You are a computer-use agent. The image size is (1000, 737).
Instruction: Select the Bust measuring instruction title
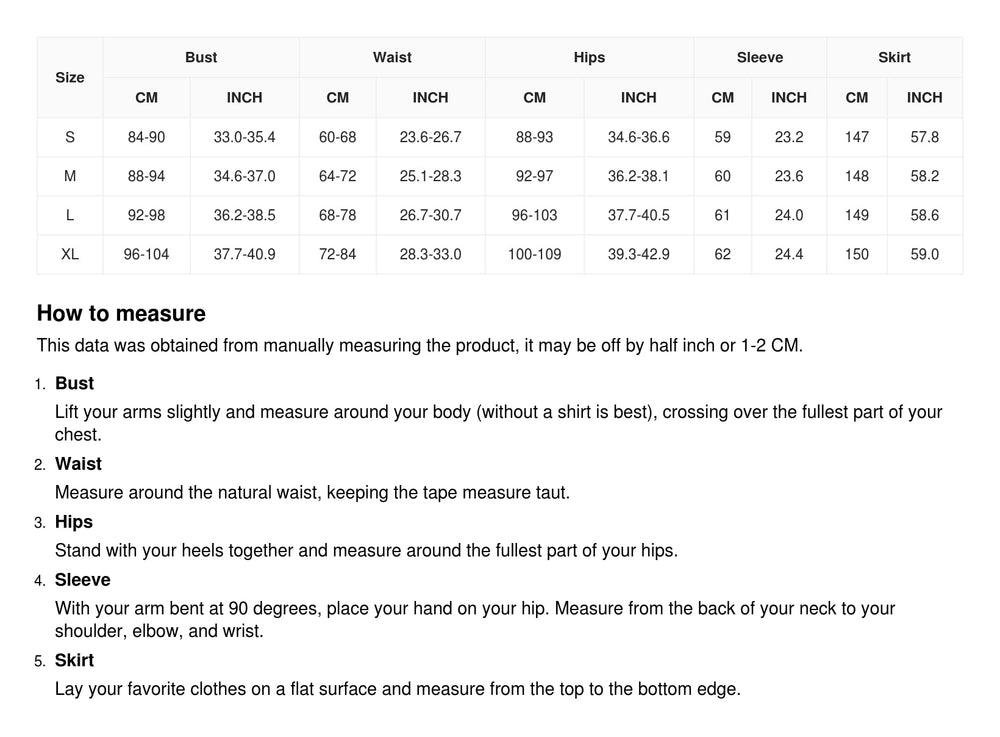click(74, 383)
